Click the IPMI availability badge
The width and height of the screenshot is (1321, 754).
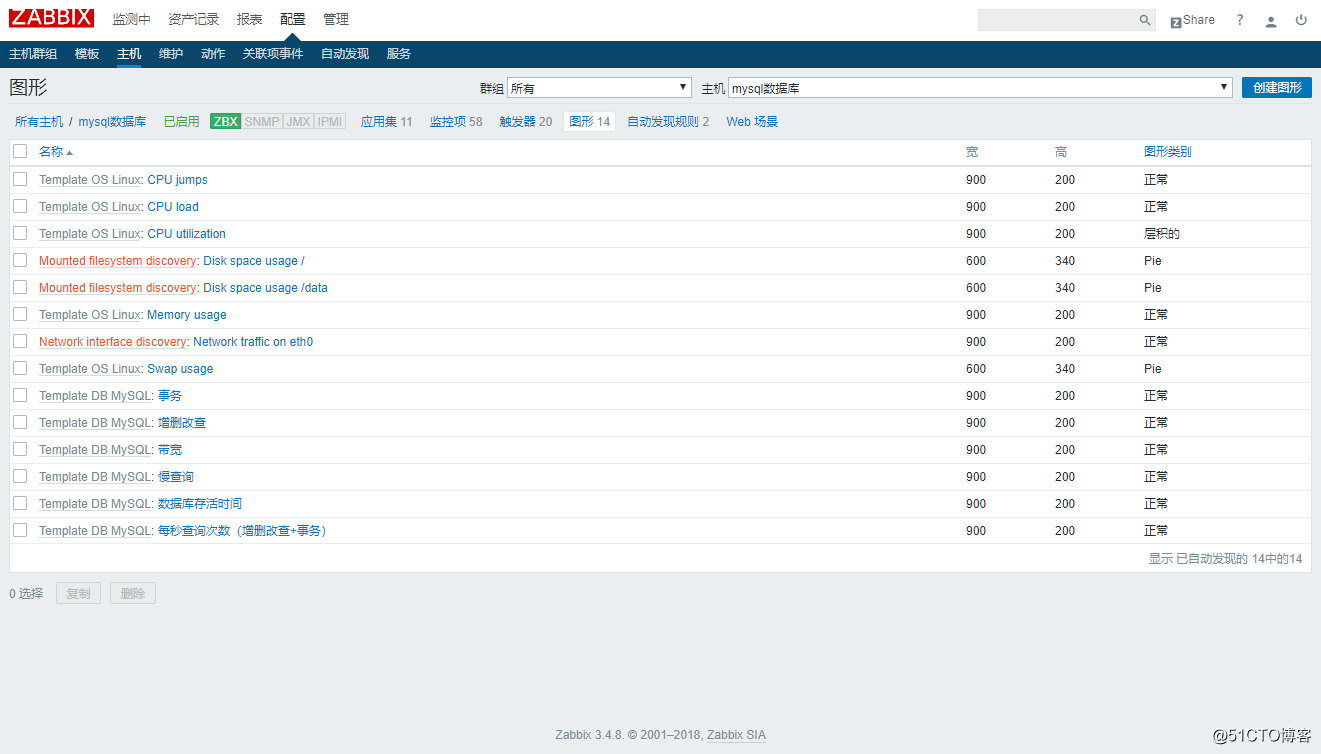point(330,121)
